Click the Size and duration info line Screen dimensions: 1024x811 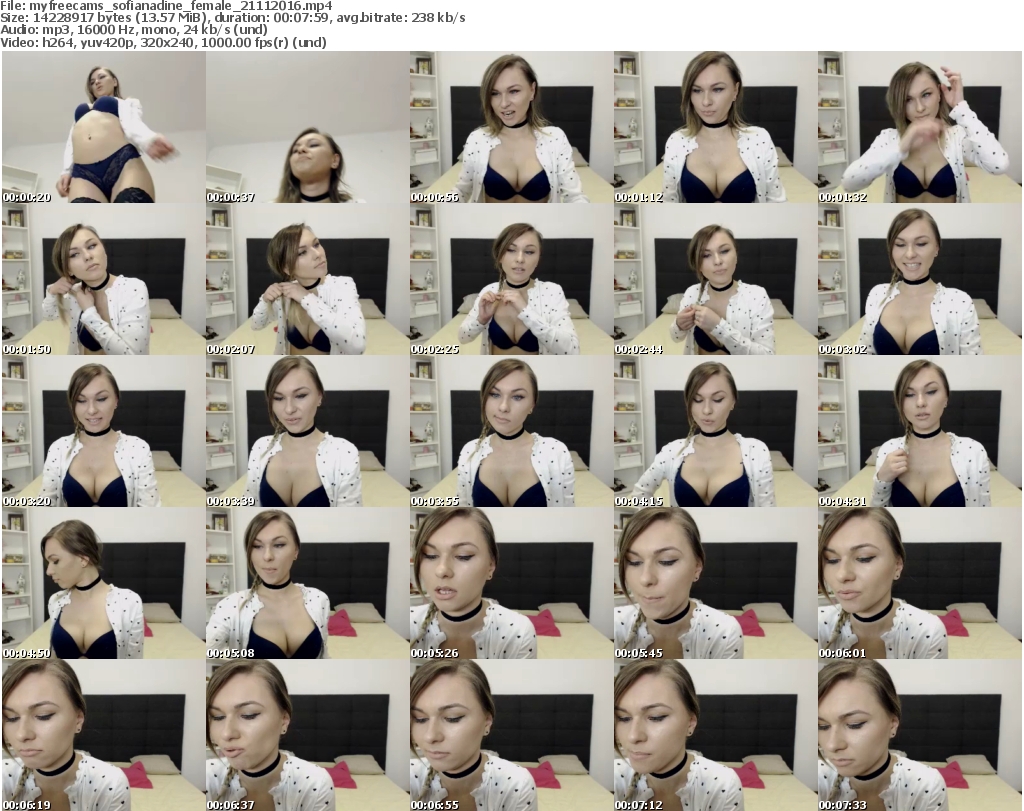tap(233, 18)
